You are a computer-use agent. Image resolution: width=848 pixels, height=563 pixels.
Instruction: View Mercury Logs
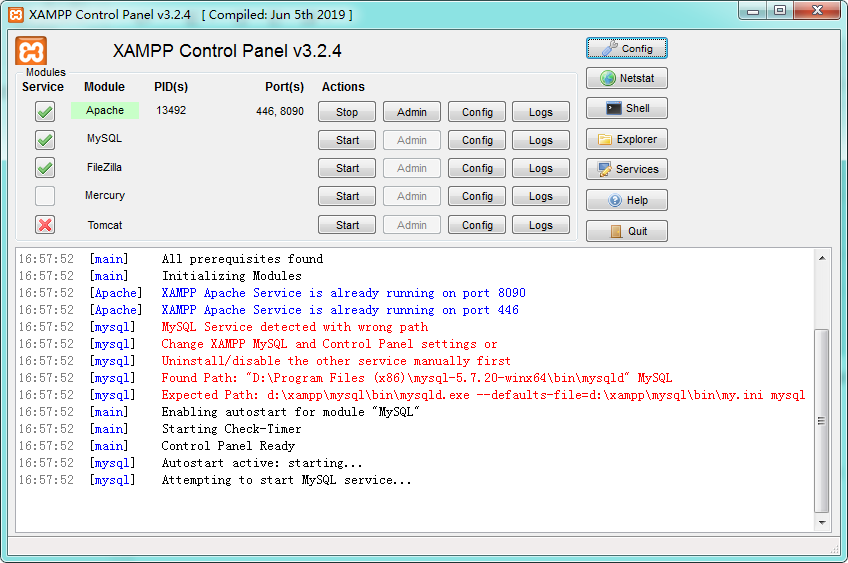pyautogui.click(x=541, y=196)
